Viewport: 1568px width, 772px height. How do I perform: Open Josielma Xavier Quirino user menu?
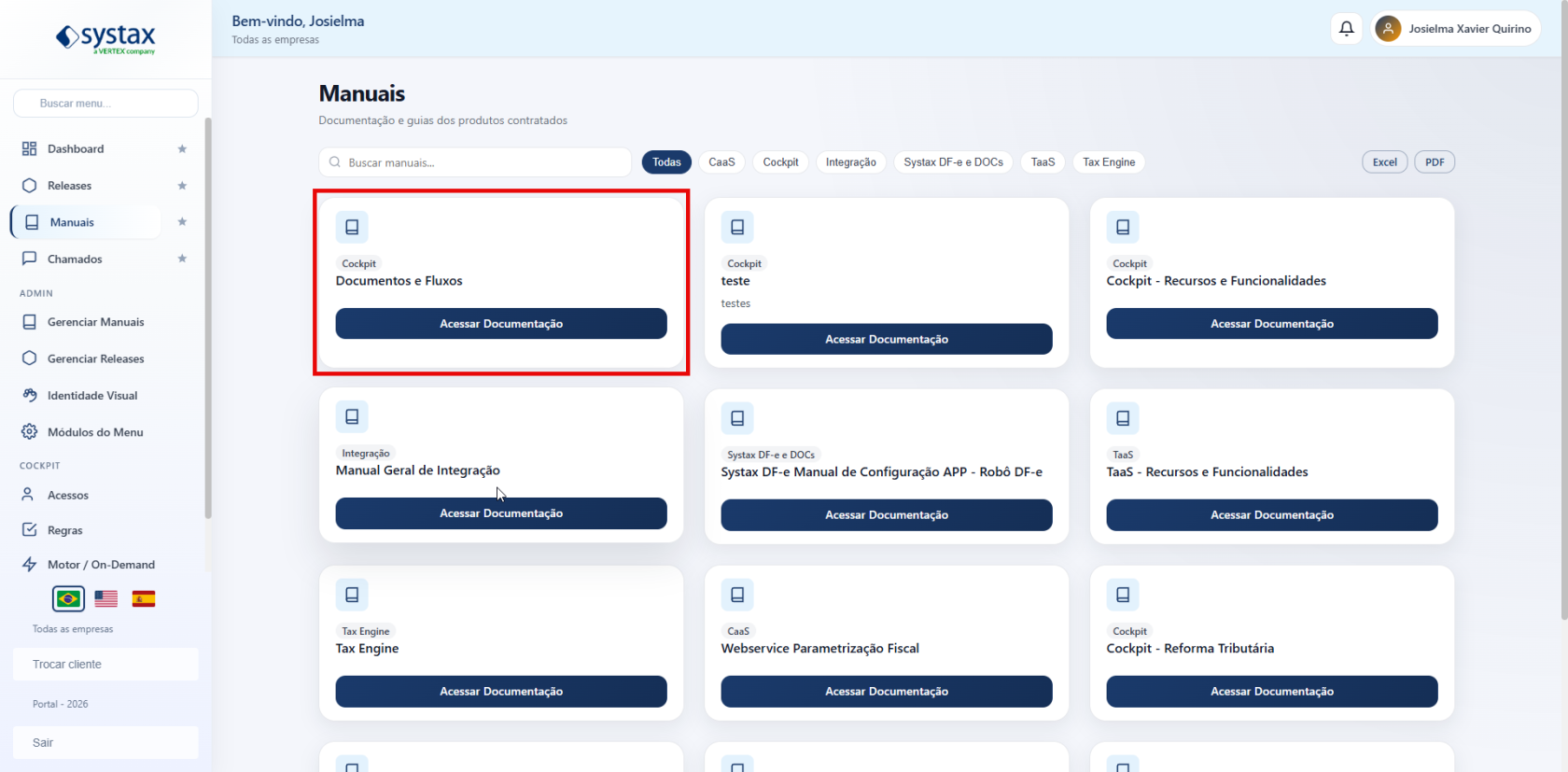pyautogui.click(x=1456, y=29)
